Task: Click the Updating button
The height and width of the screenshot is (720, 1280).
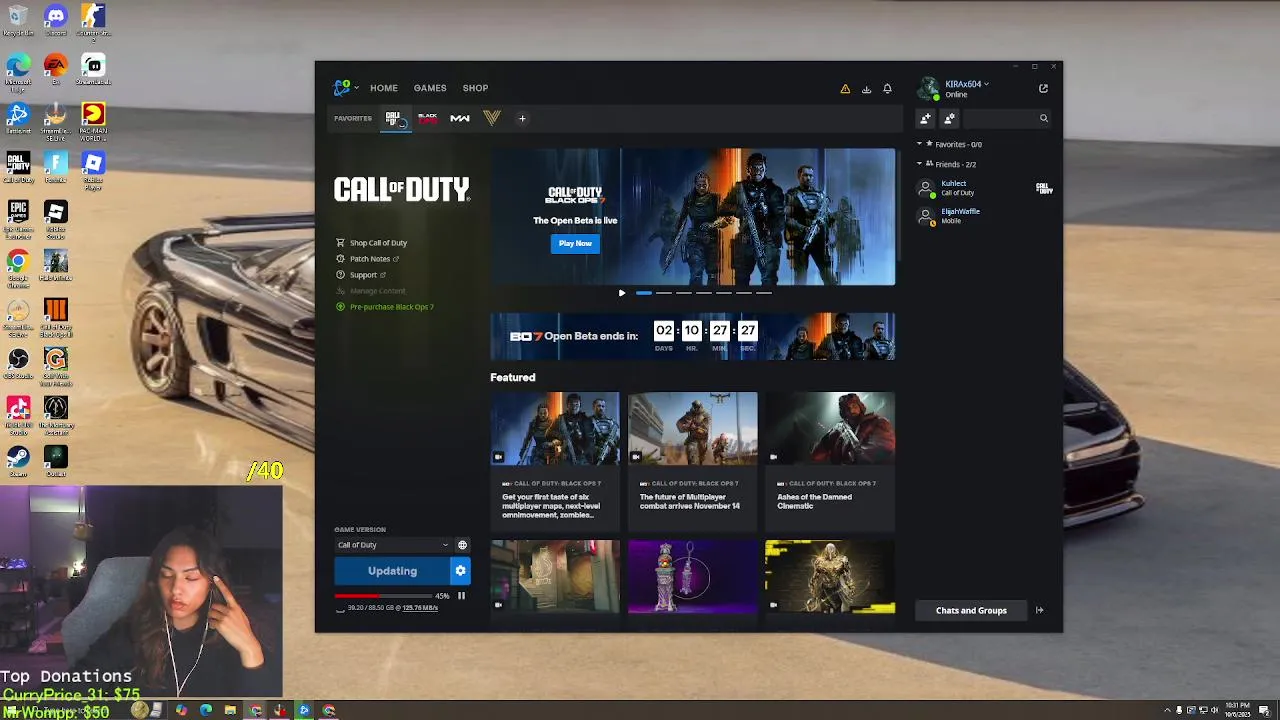Action: (x=392, y=571)
